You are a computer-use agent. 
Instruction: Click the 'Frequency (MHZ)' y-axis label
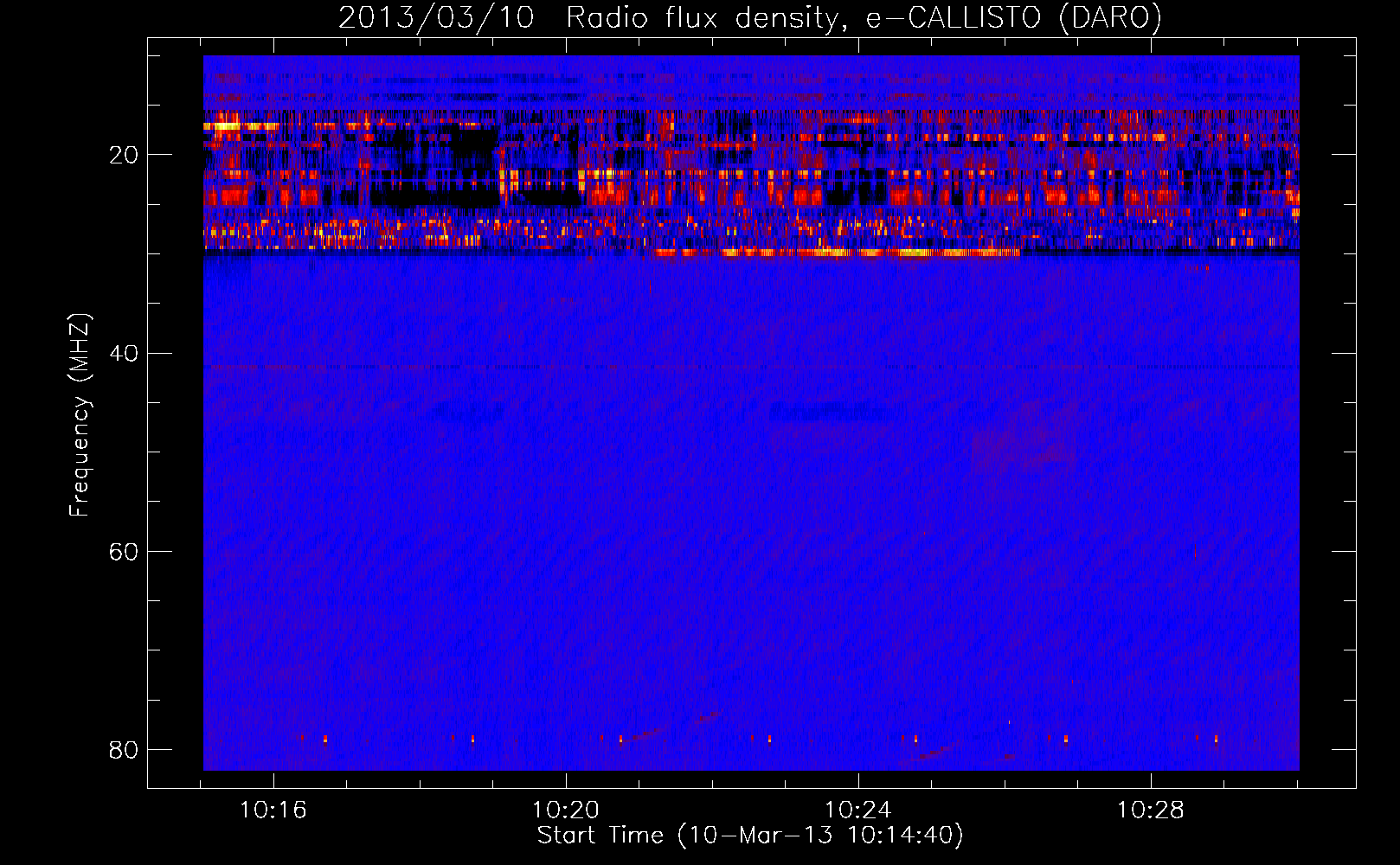point(80,415)
